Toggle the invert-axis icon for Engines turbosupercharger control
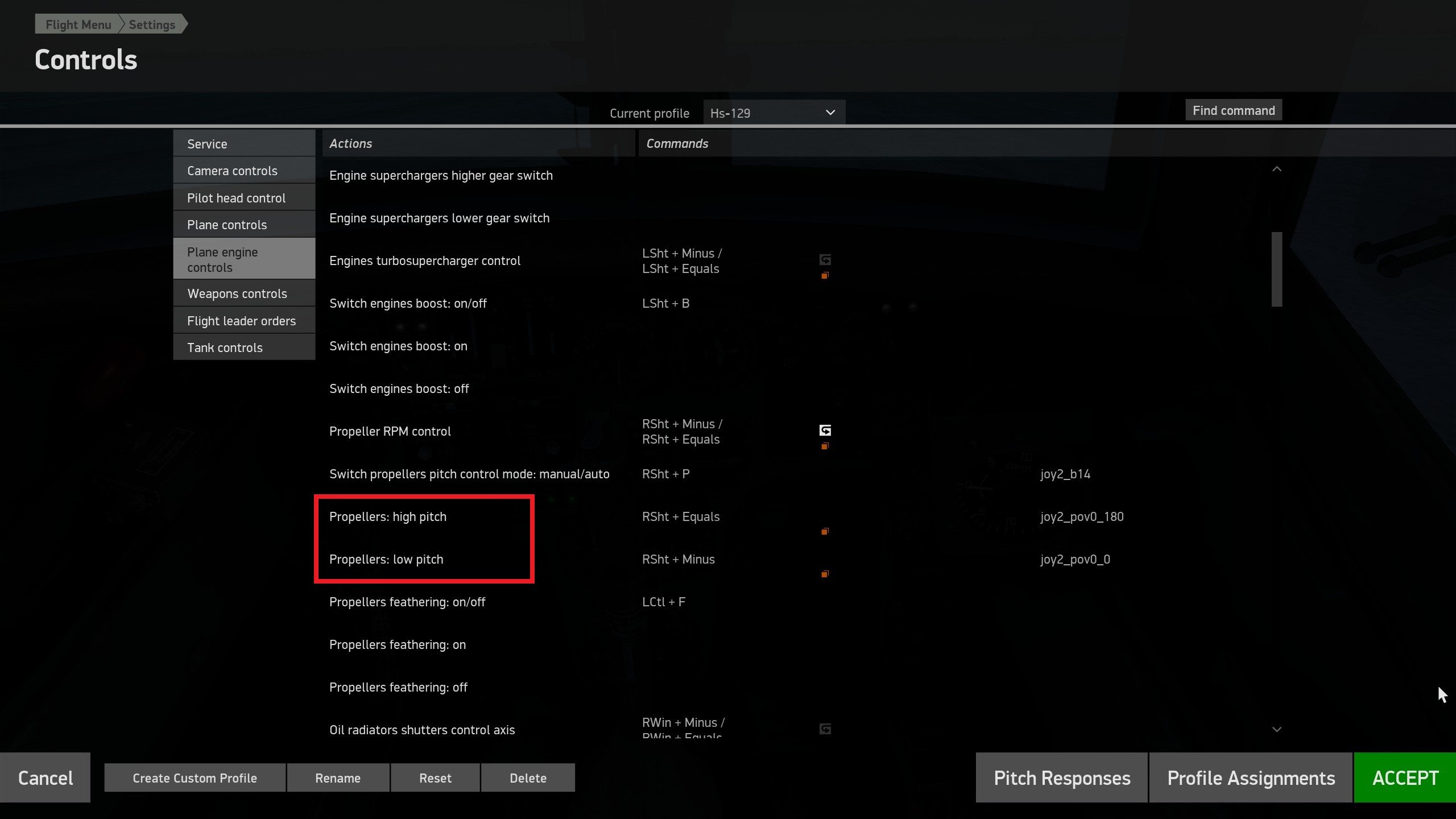1456x819 pixels. tap(825, 259)
